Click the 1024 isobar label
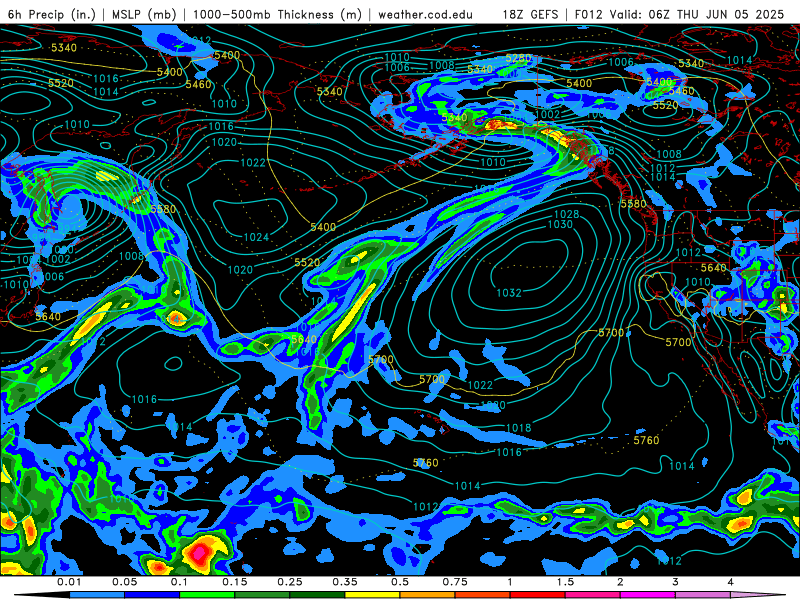The width and height of the screenshot is (800, 600). point(256,237)
